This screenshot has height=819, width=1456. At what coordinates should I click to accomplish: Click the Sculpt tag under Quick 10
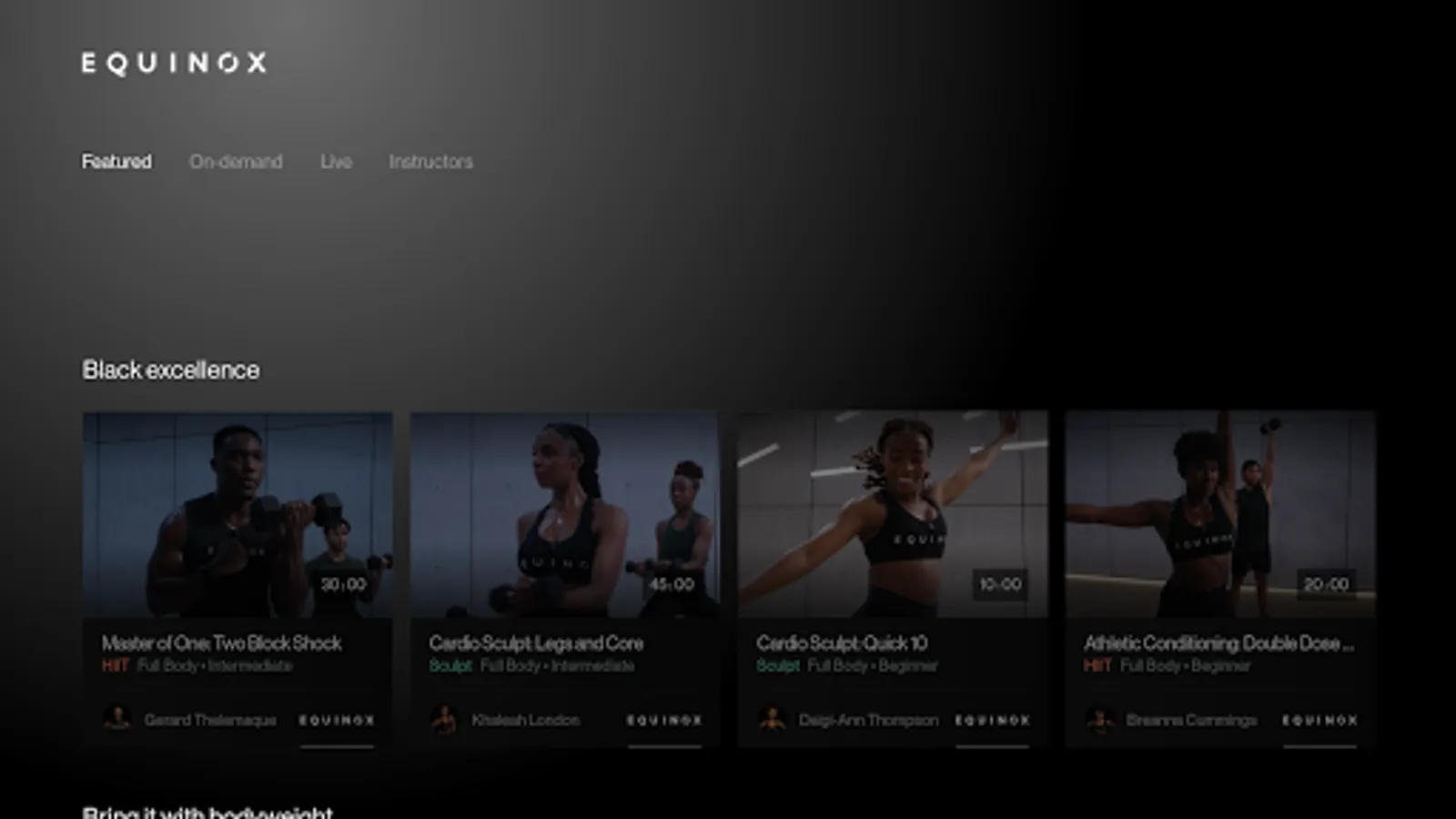coord(778,666)
